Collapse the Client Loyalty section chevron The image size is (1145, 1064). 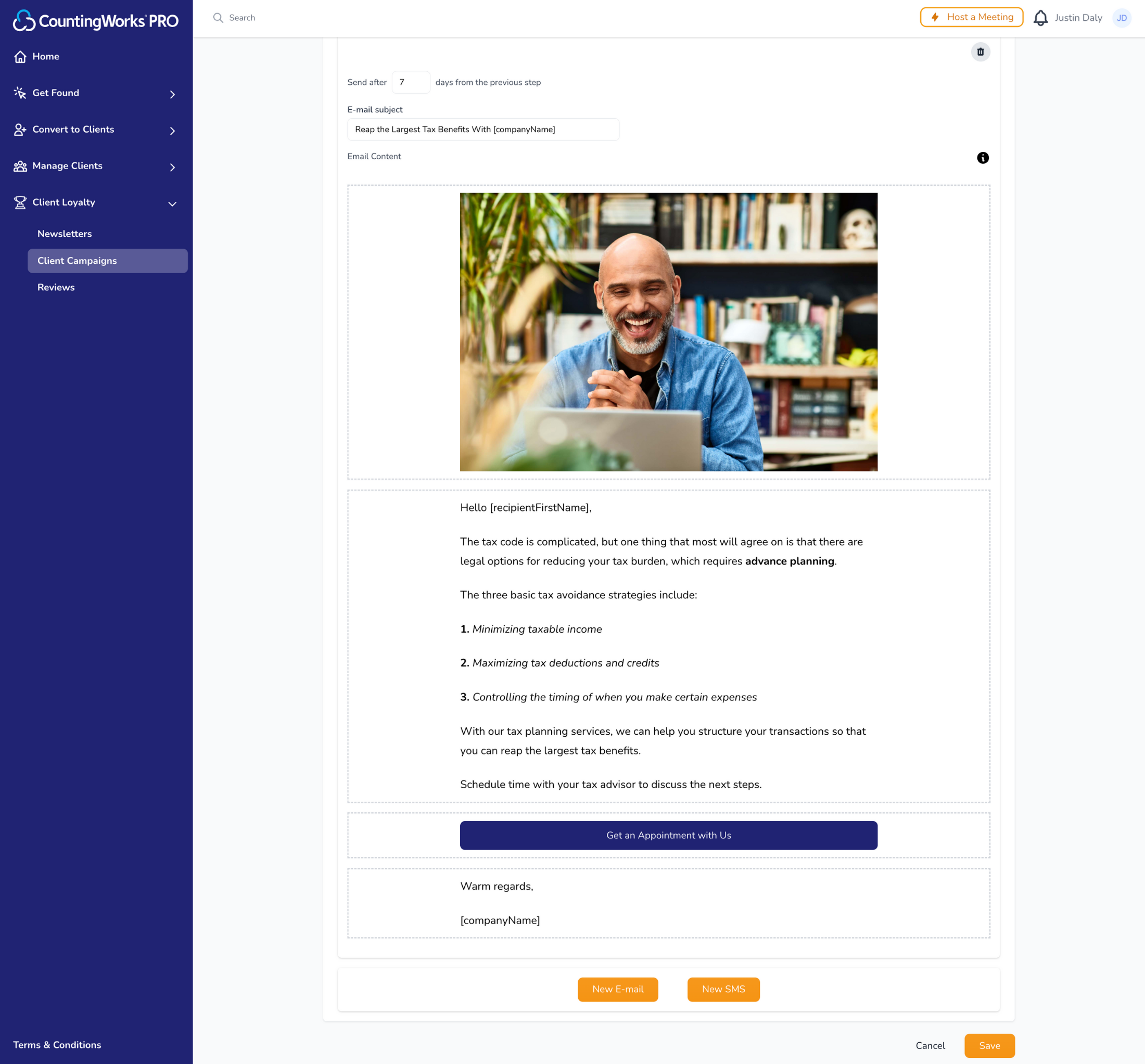(172, 204)
